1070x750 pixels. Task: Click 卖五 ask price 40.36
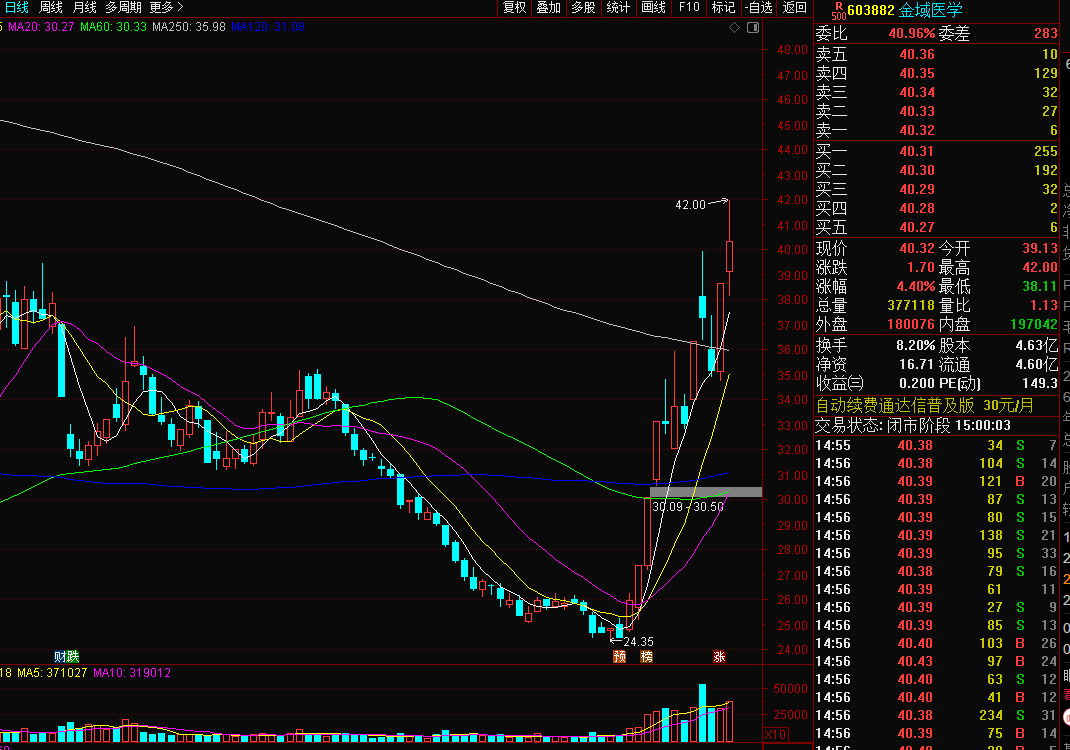pyautogui.click(x=916, y=54)
